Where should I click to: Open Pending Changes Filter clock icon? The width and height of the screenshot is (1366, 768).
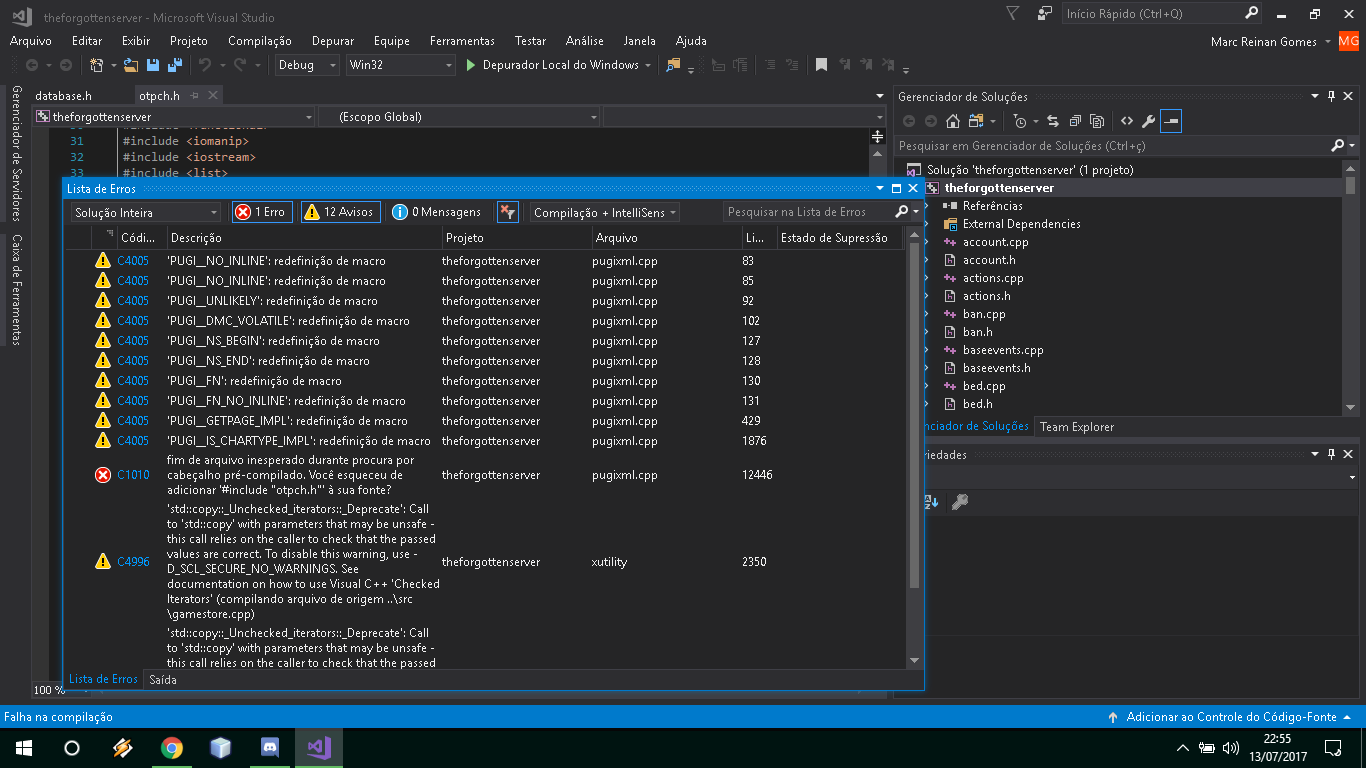coord(1019,121)
